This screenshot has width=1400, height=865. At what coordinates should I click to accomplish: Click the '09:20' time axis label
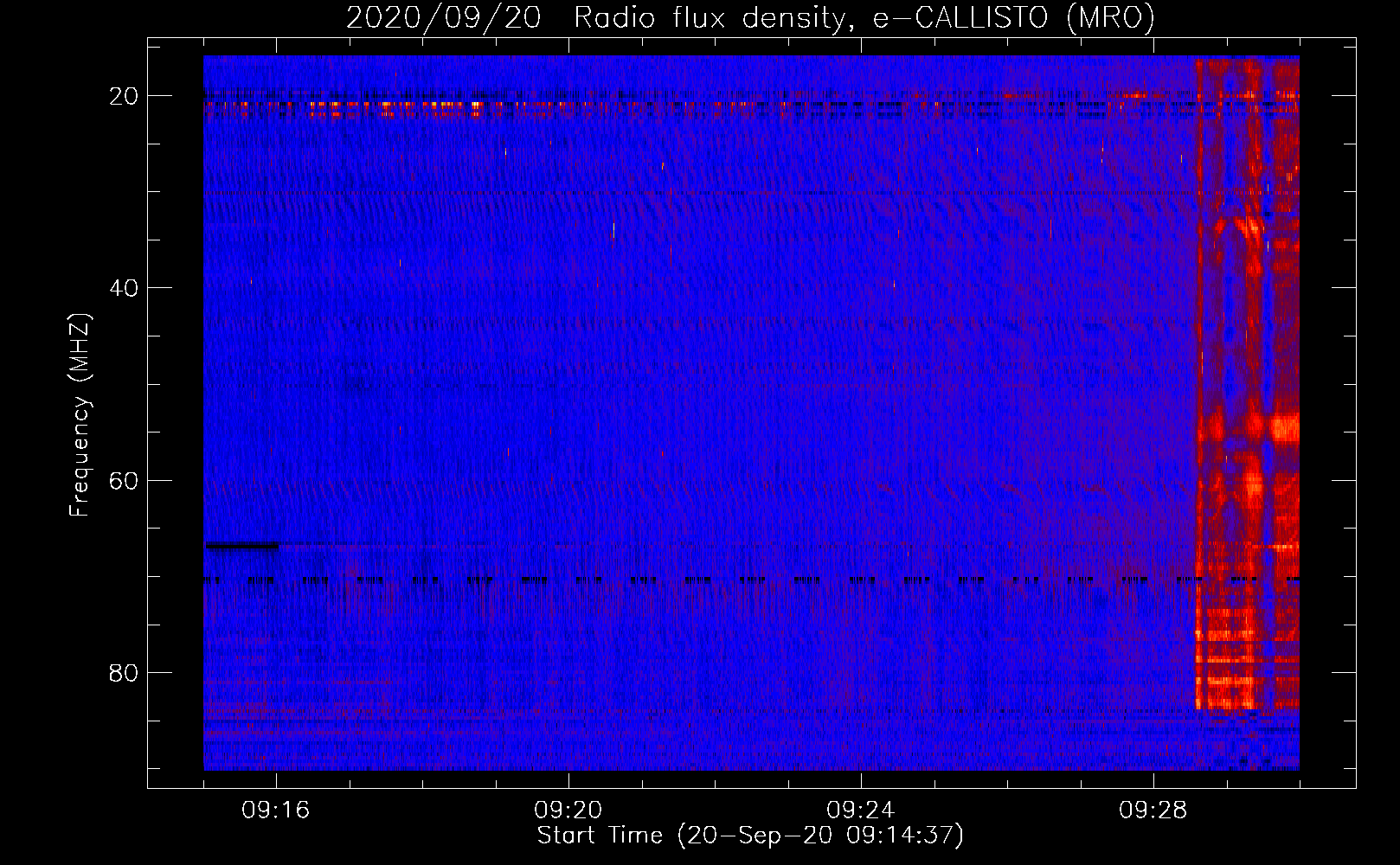point(568,811)
